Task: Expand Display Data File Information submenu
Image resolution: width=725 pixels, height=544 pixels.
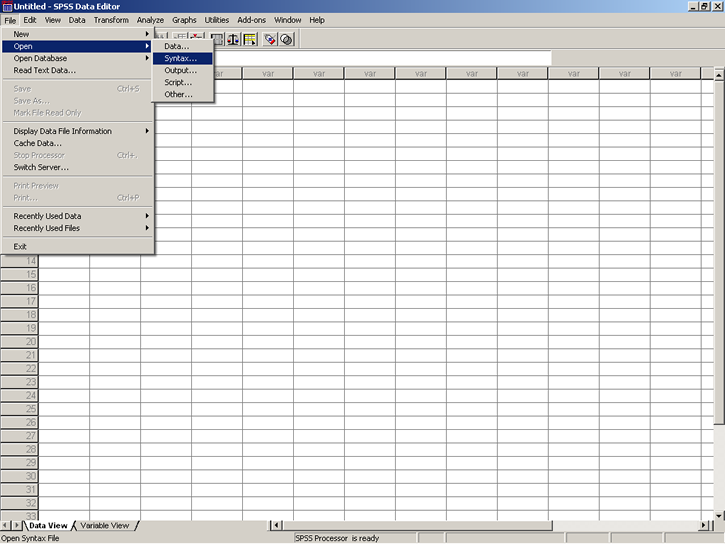Action: pos(78,131)
